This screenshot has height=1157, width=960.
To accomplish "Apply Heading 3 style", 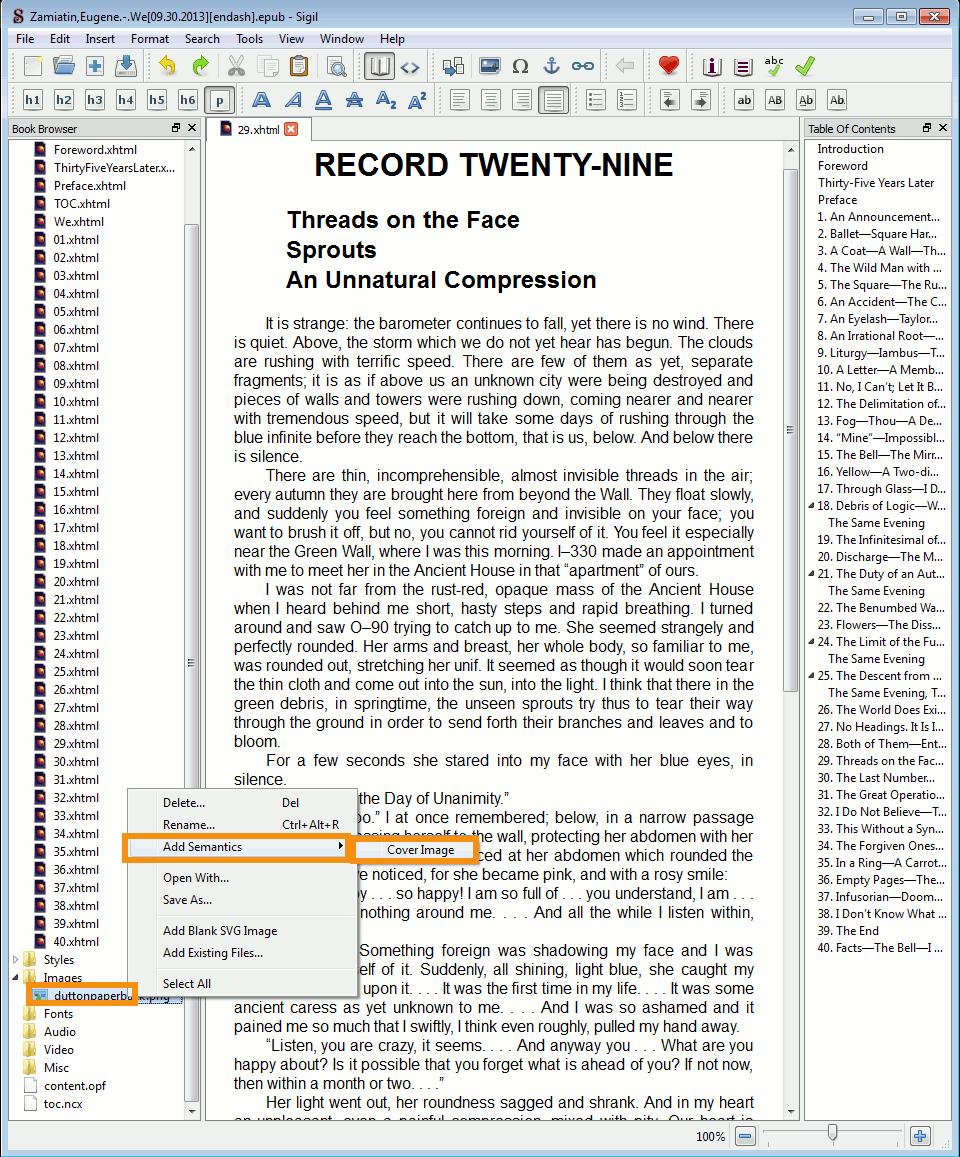I will [x=94, y=100].
